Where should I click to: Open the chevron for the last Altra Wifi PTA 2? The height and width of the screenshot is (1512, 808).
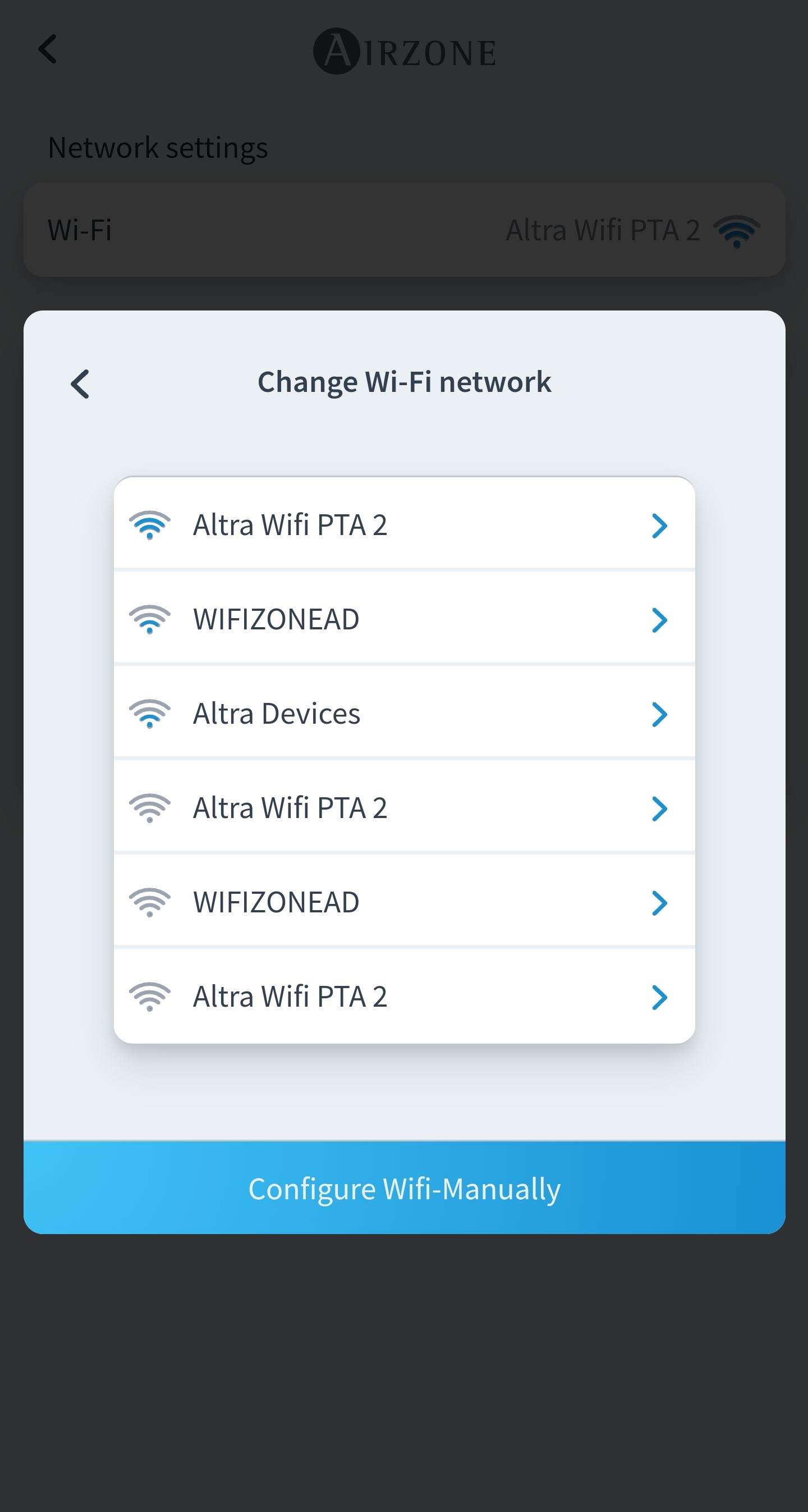[x=659, y=997]
